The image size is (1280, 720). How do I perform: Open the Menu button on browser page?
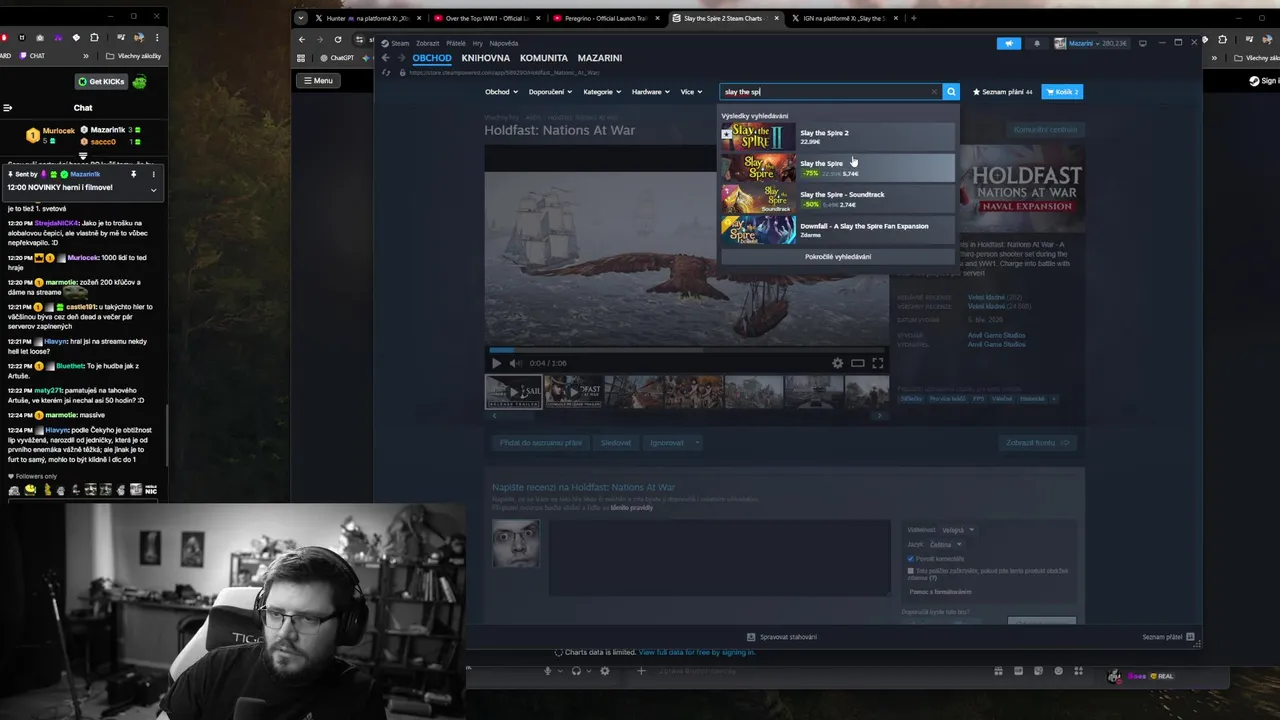point(317,81)
